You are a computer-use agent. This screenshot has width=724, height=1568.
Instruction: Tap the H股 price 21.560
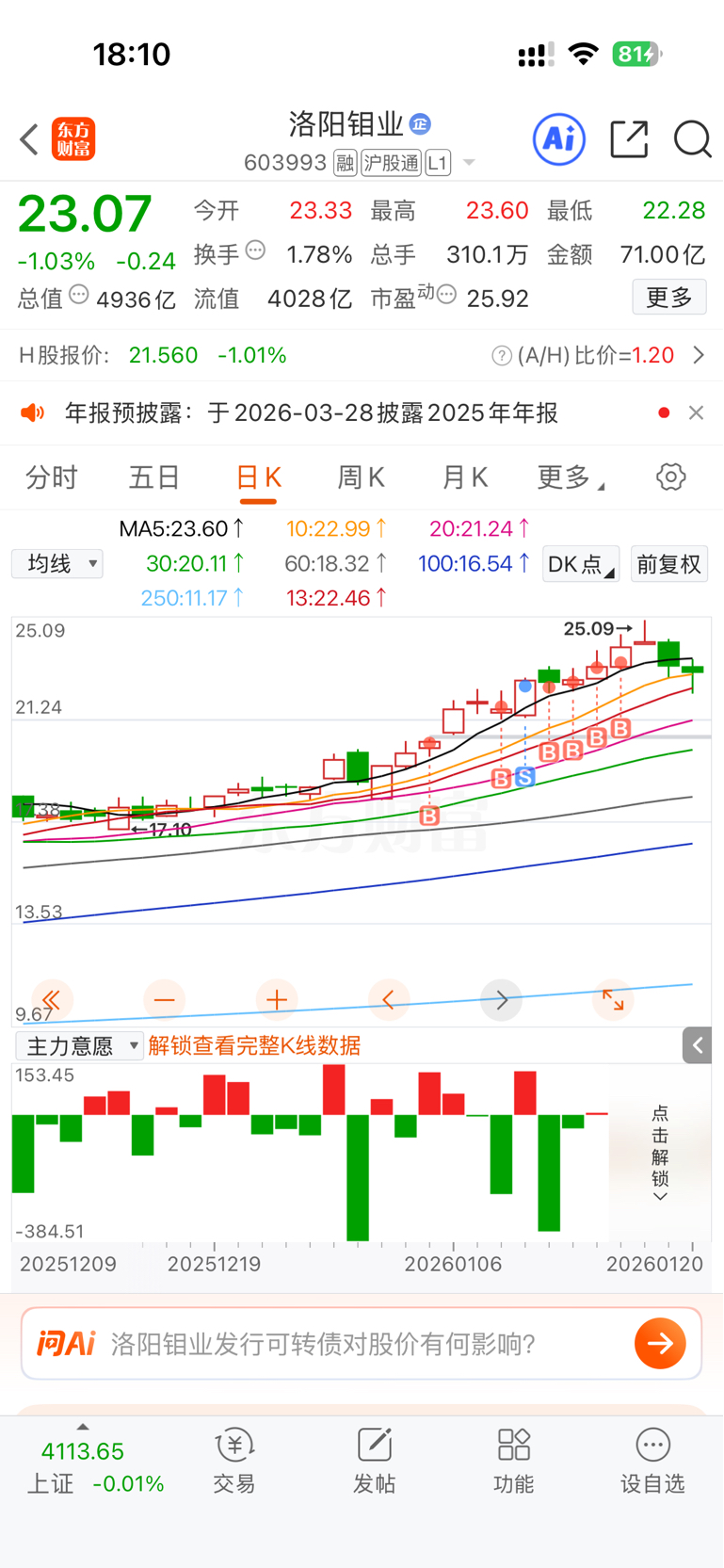tap(163, 355)
